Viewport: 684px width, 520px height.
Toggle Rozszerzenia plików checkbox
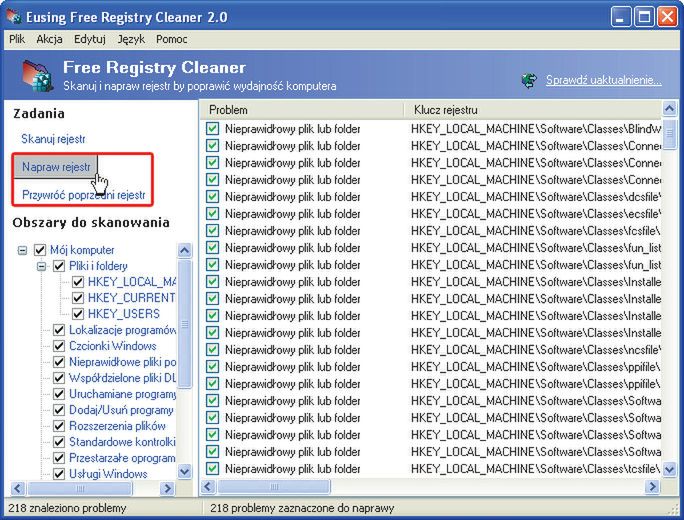tap(59, 426)
